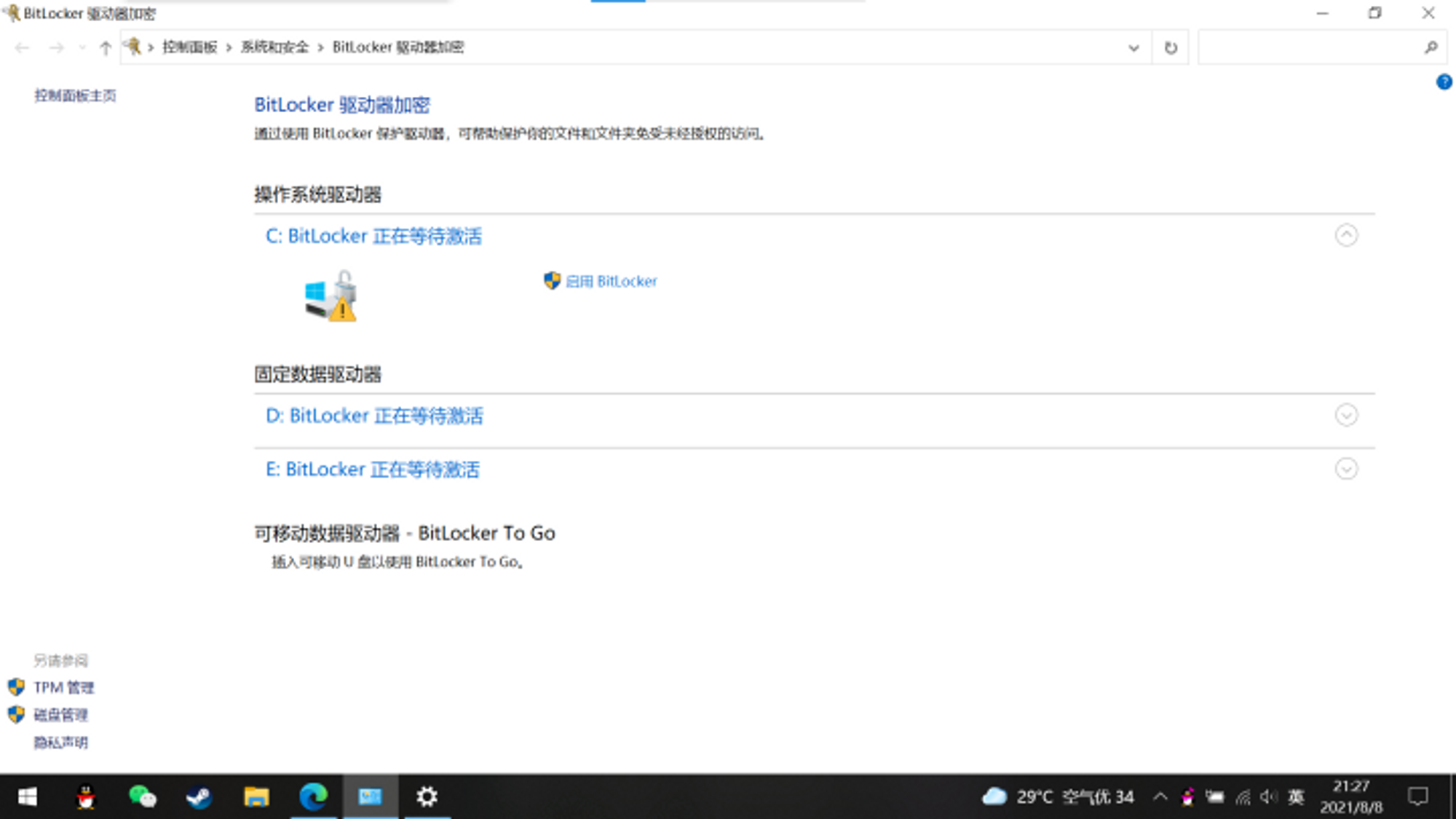Open Steam from the taskbar

199,796
